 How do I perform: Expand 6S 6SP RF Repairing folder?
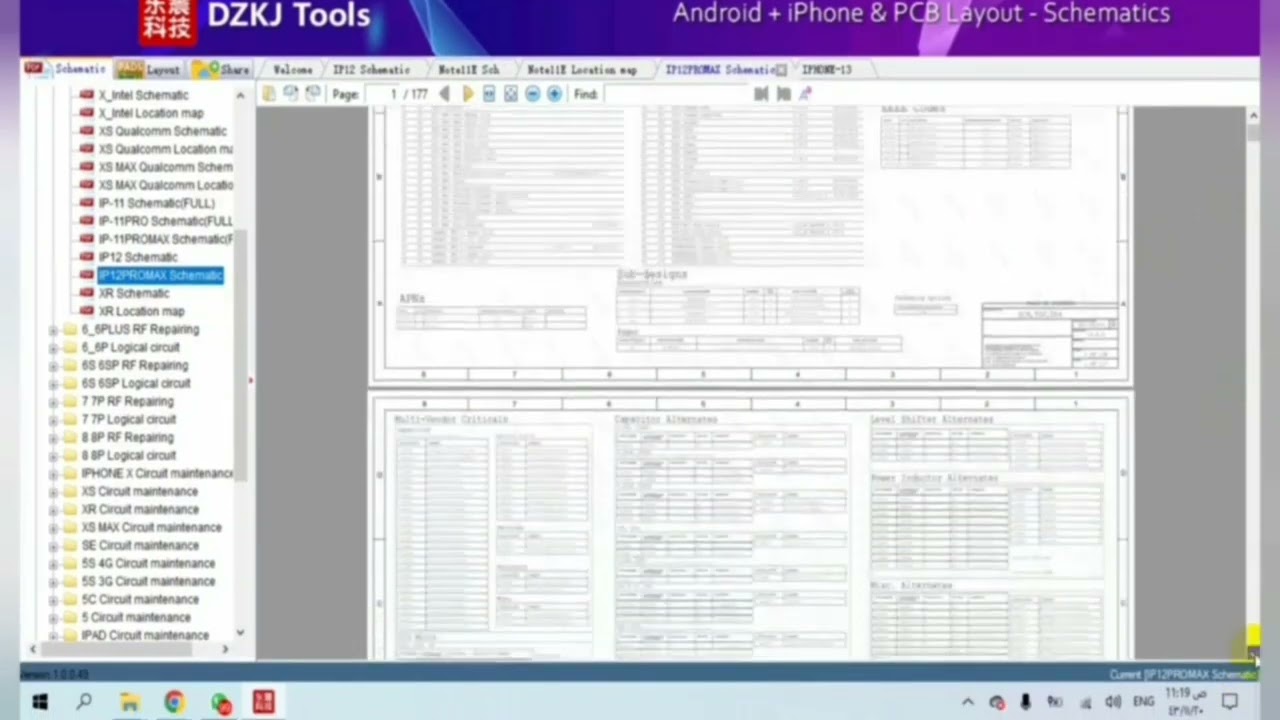pos(53,366)
